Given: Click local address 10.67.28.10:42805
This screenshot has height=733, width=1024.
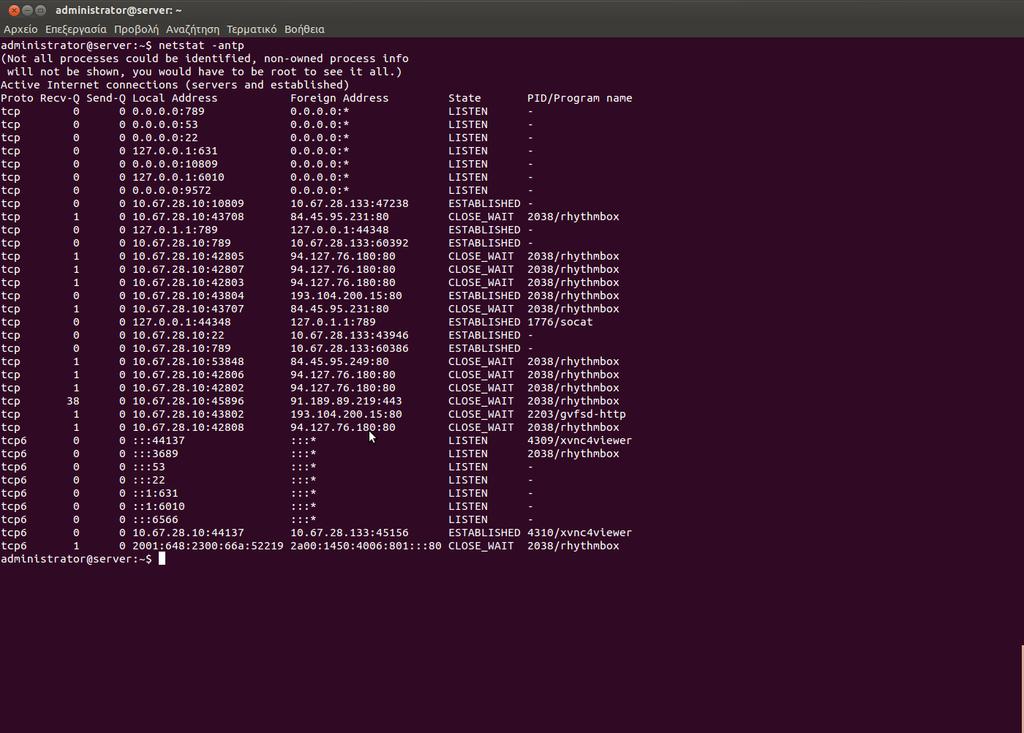Looking at the screenshot, I should coord(187,256).
